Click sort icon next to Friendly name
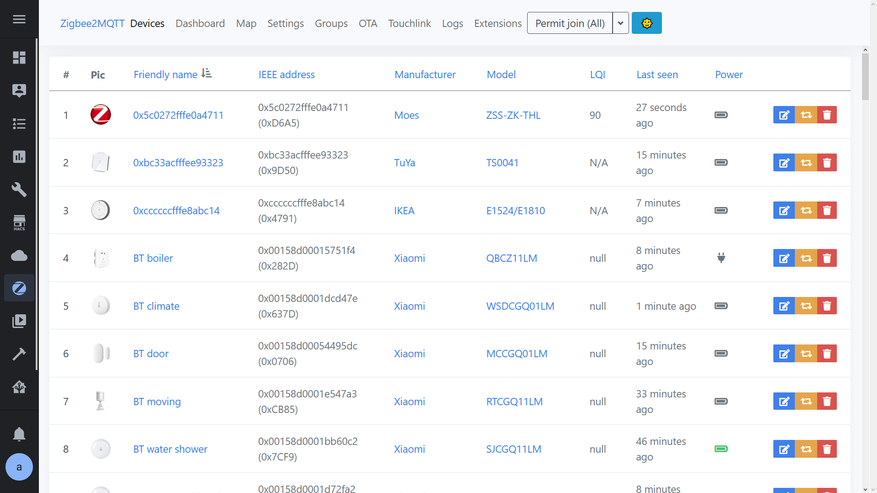The height and width of the screenshot is (493, 877). [206, 73]
